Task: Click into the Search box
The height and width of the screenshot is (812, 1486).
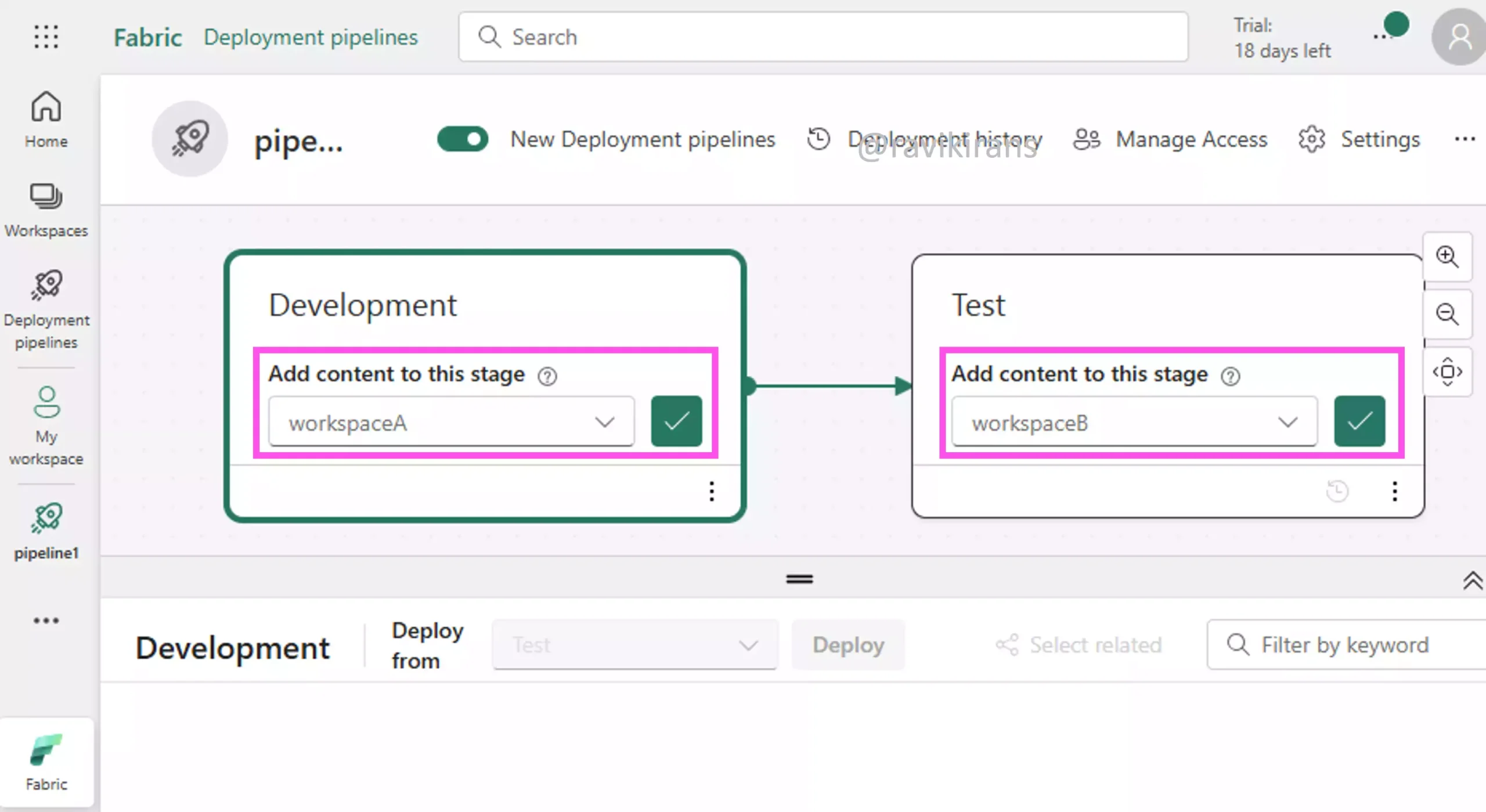Action: click(x=823, y=37)
